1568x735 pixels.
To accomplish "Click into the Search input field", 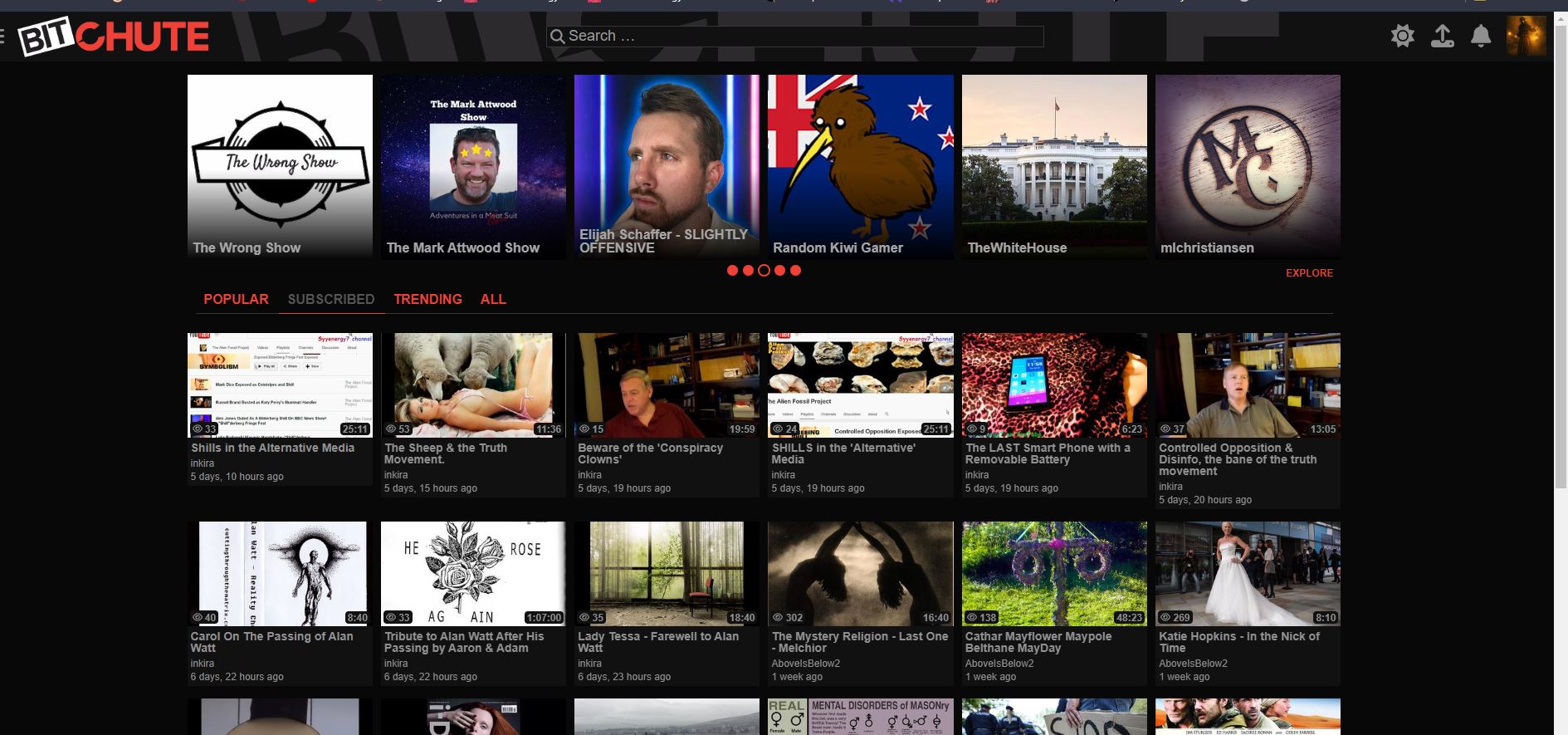I will (x=794, y=37).
